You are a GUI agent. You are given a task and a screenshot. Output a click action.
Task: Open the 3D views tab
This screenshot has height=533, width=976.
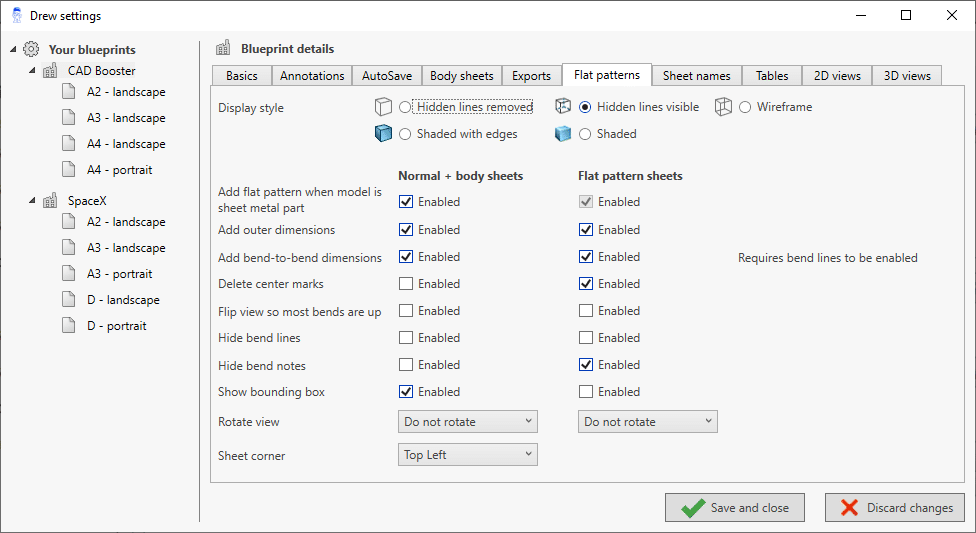pyautogui.click(x=906, y=76)
